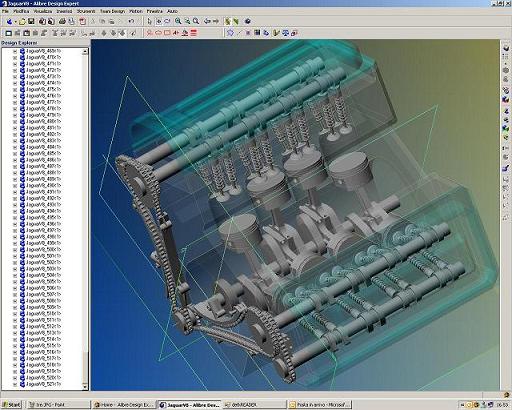Click the Save floppy disk icon
The width and height of the screenshot is (512, 410).
click(x=31, y=21)
